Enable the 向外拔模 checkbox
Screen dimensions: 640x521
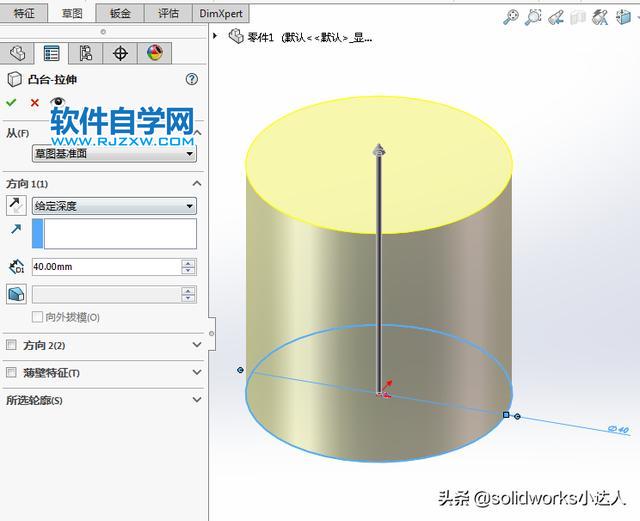(37, 316)
